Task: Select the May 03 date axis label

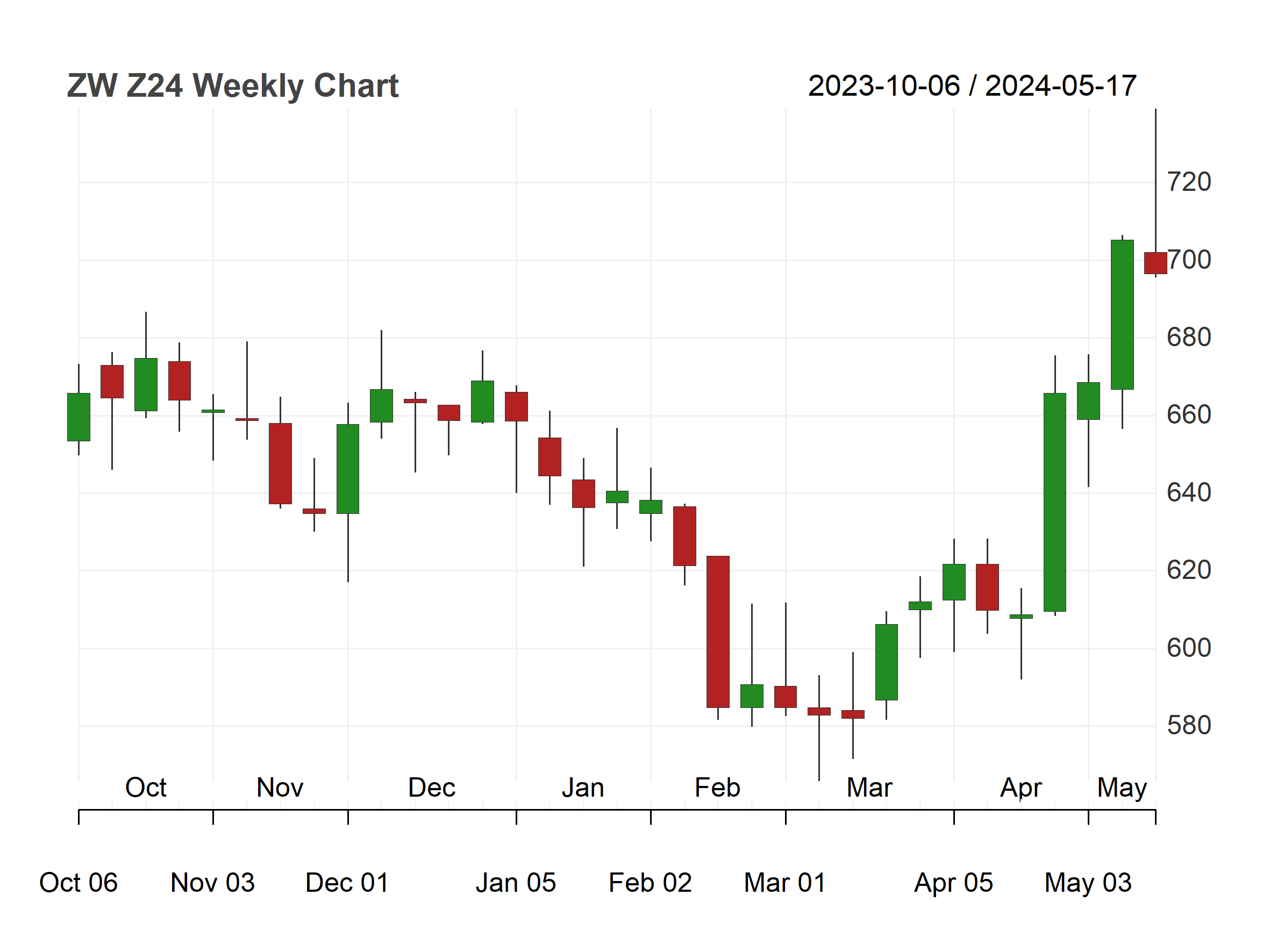Action: click(1088, 883)
